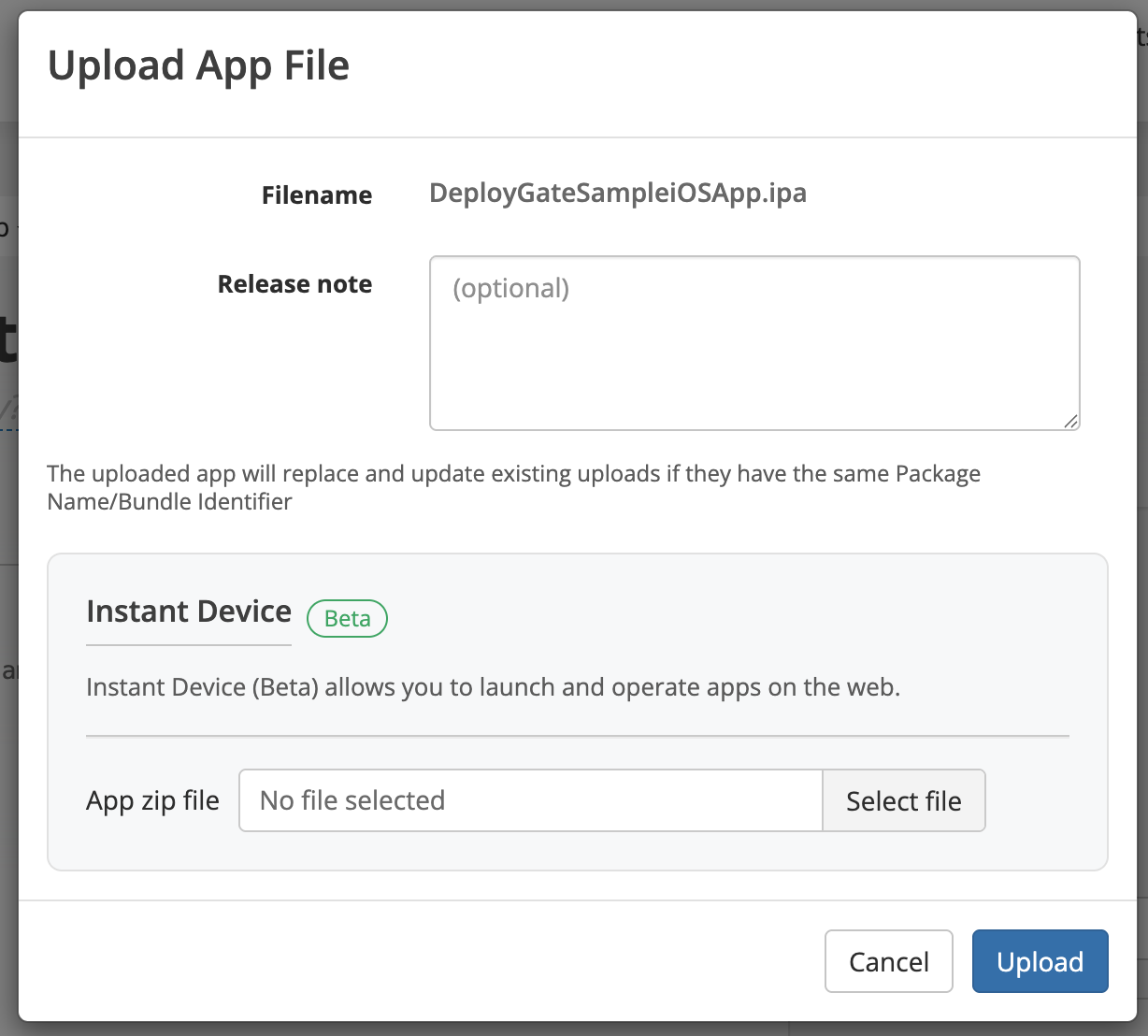Select the filename DeployGateSampleiOSApp.ipa
Viewport: 1148px width, 1036px height.
pyautogui.click(x=618, y=193)
